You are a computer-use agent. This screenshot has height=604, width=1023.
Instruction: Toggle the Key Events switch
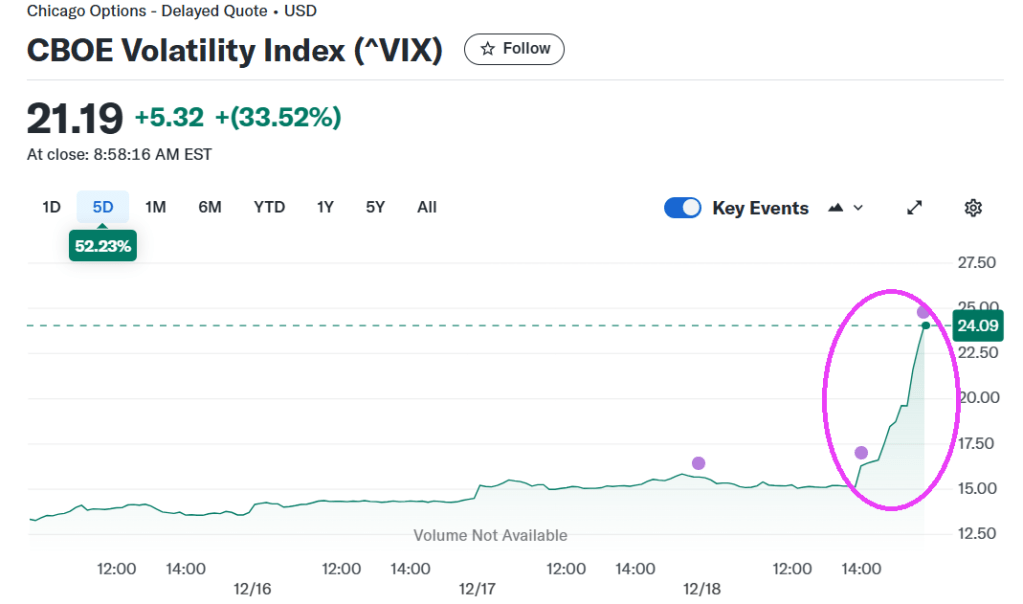coord(683,208)
